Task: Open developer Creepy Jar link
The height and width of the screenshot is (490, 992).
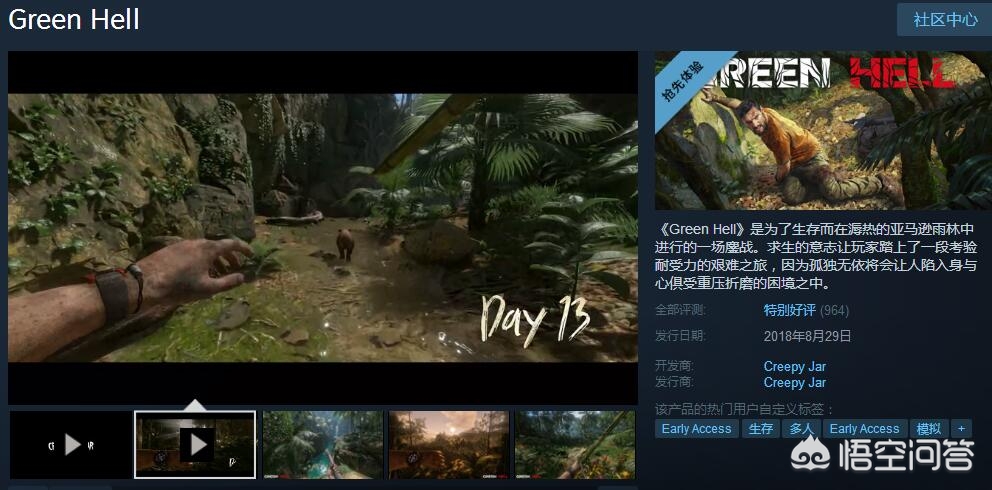Action: 794,366
